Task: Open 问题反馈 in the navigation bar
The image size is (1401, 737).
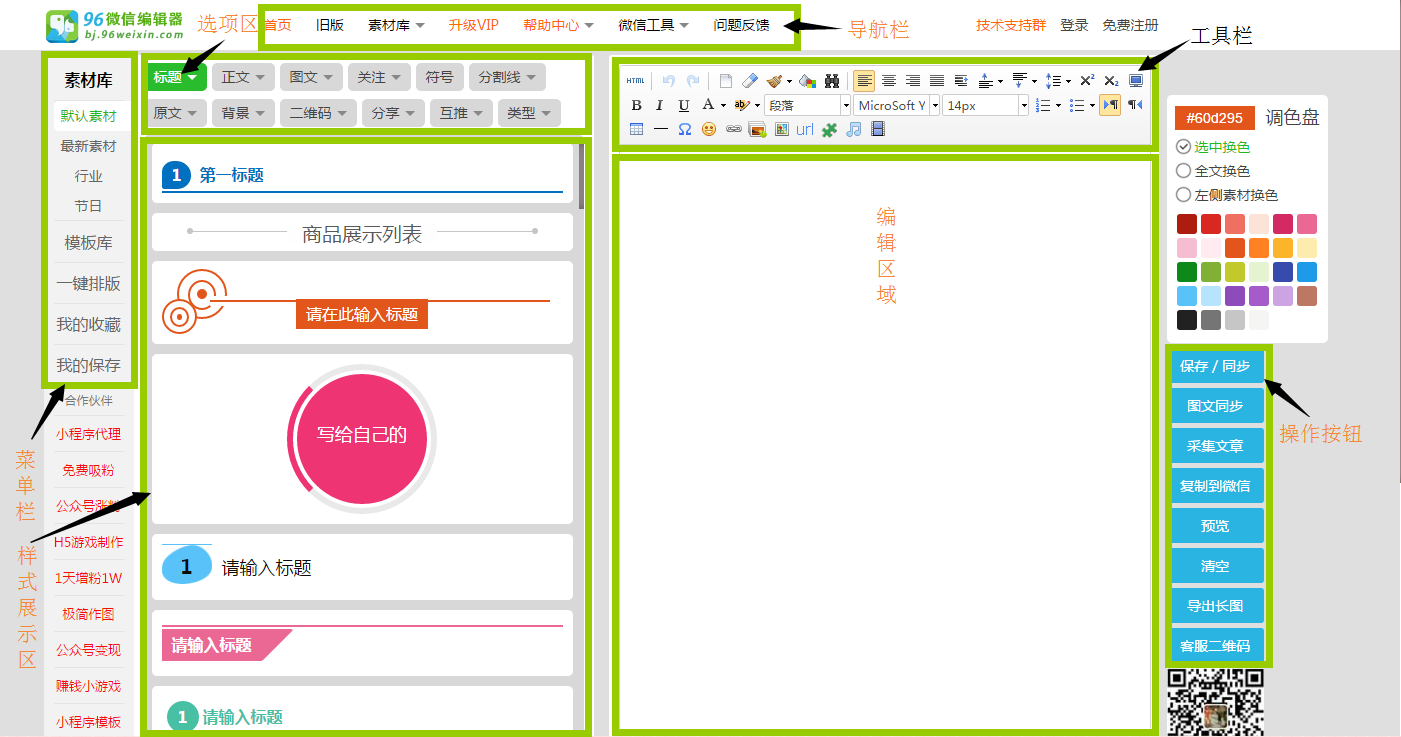Action: point(742,25)
